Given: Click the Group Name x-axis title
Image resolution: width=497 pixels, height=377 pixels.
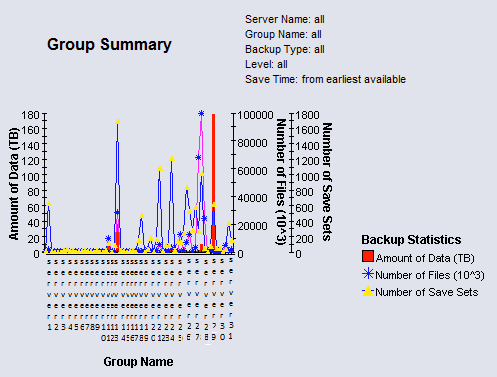Looking at the screenshot, I should click(x=138, y=362).
